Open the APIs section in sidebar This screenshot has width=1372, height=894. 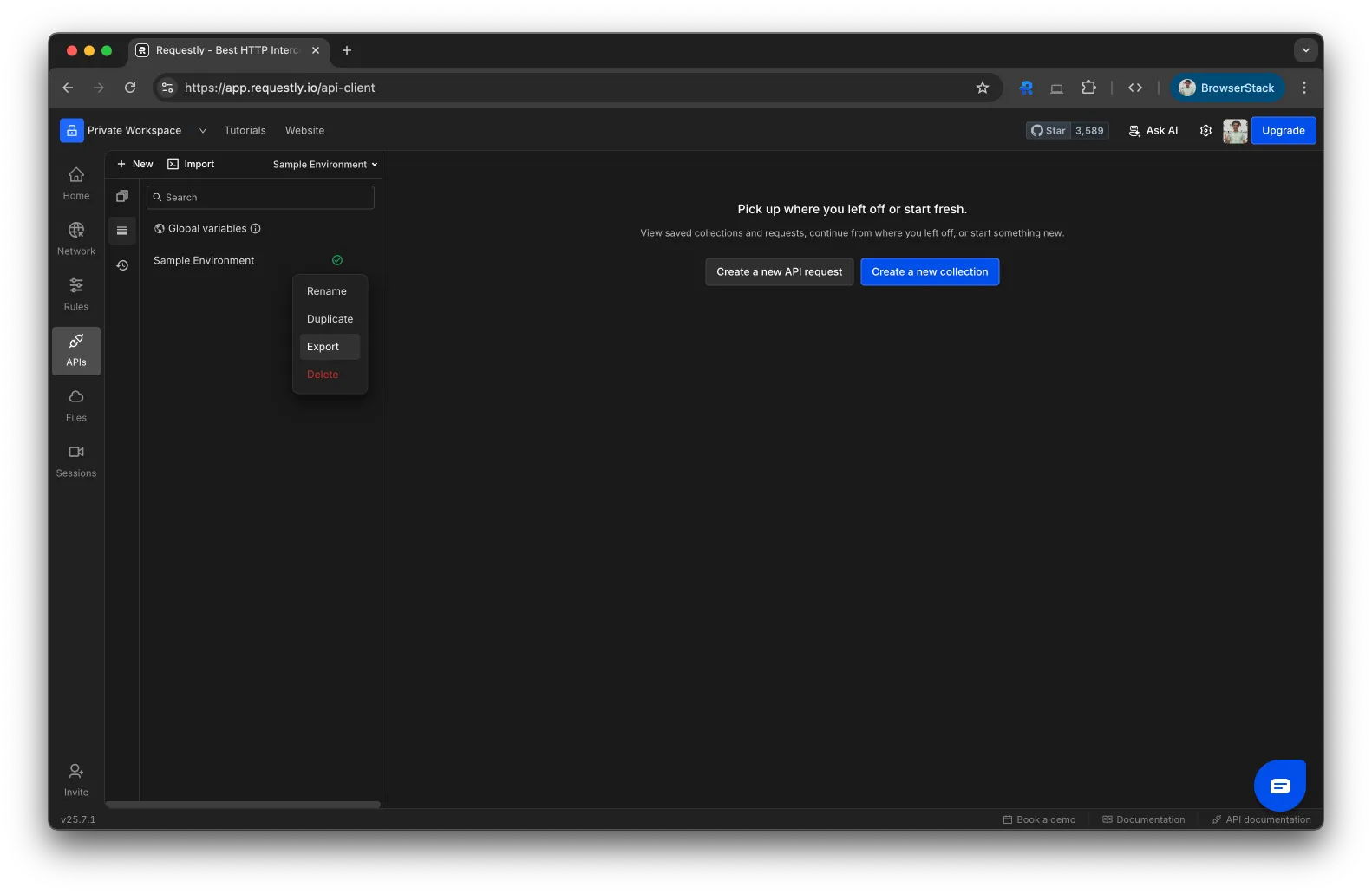pos(76,350)
